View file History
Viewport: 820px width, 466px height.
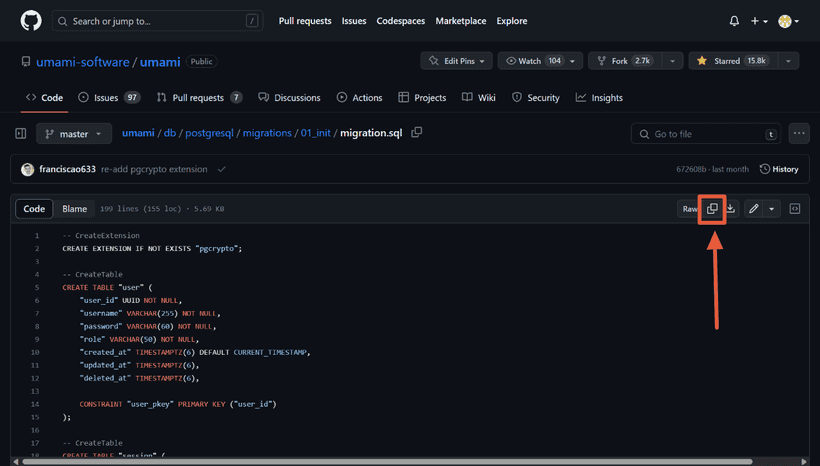coord(779,169)
